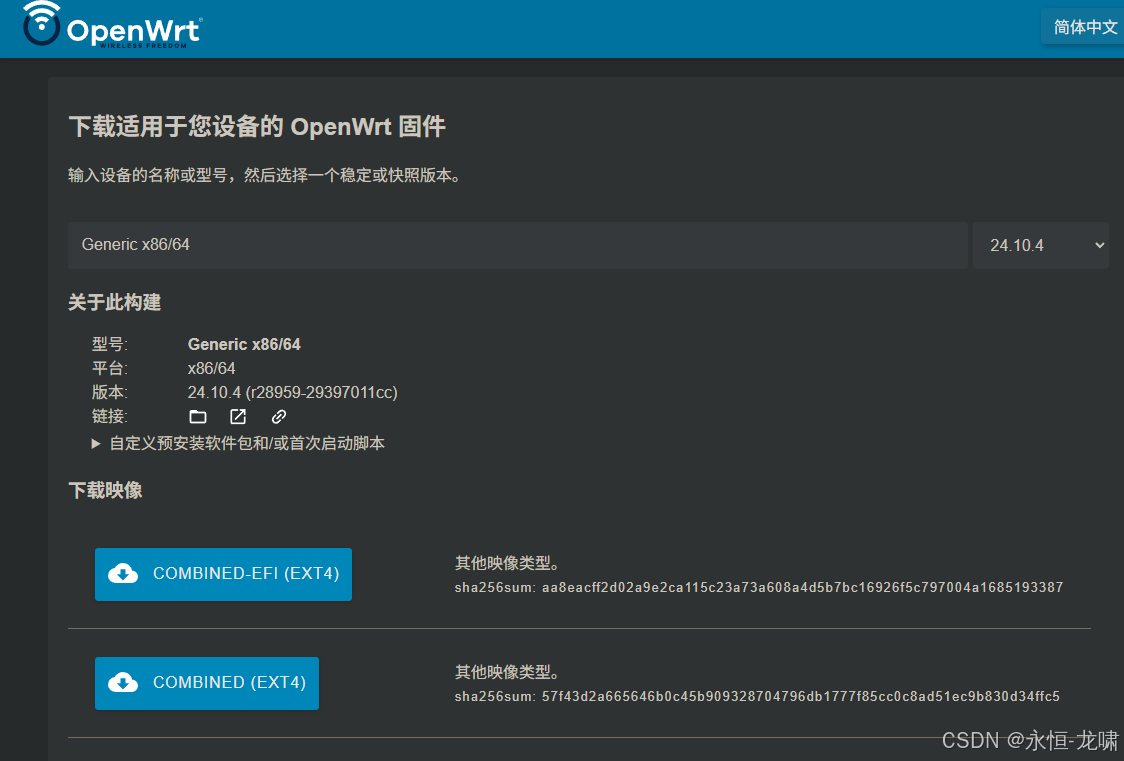Download the COMBINED-EFI (EXT4) image
Screen dimensions: 1124x761
pos(223,574)
